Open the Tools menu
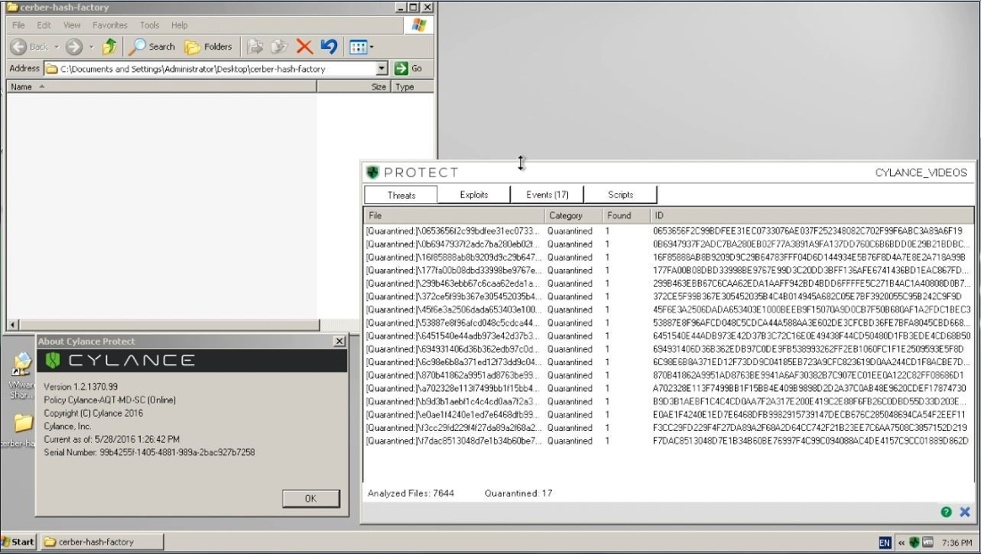 pos(150,25)
